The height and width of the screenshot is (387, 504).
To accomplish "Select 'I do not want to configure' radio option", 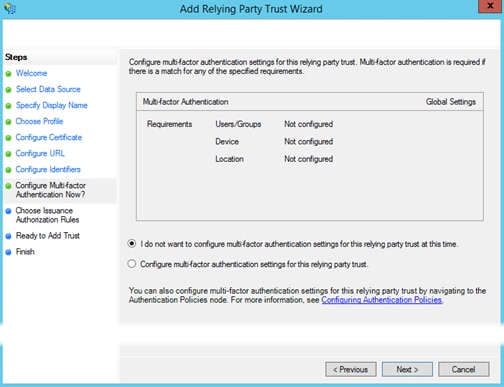I will pyautogui.click(x=132, y=244).
